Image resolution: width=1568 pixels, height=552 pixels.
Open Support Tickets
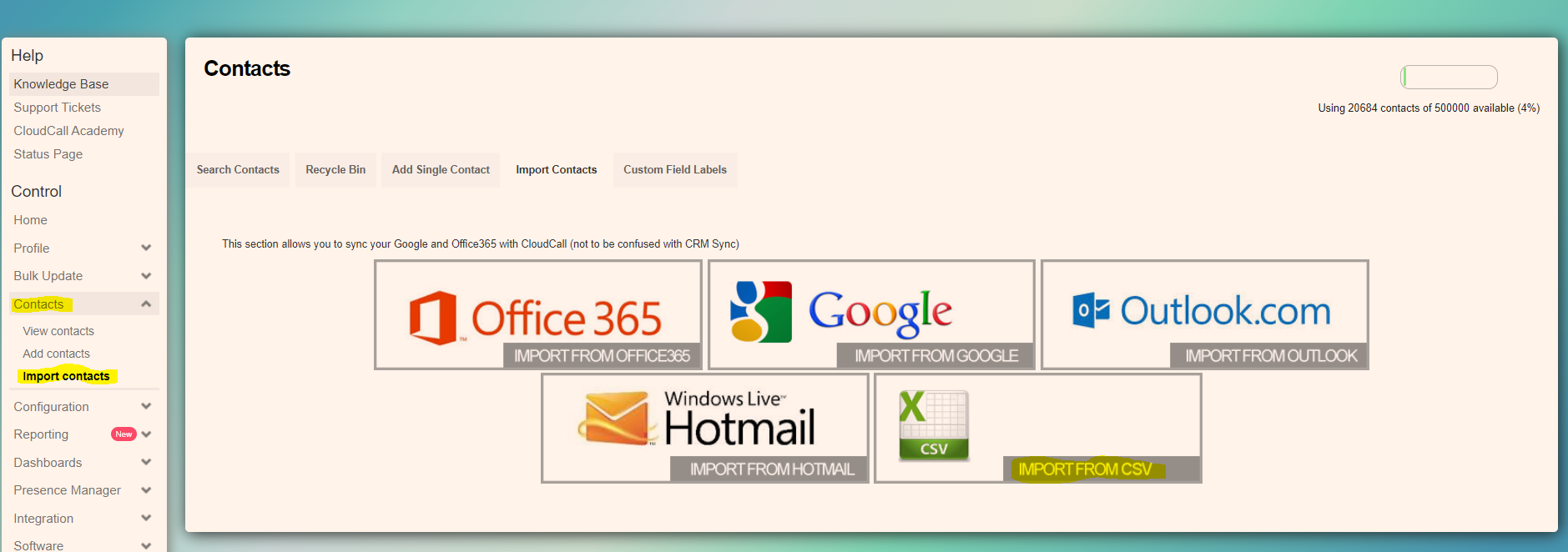pyautogui.click(x=57, y=108)
